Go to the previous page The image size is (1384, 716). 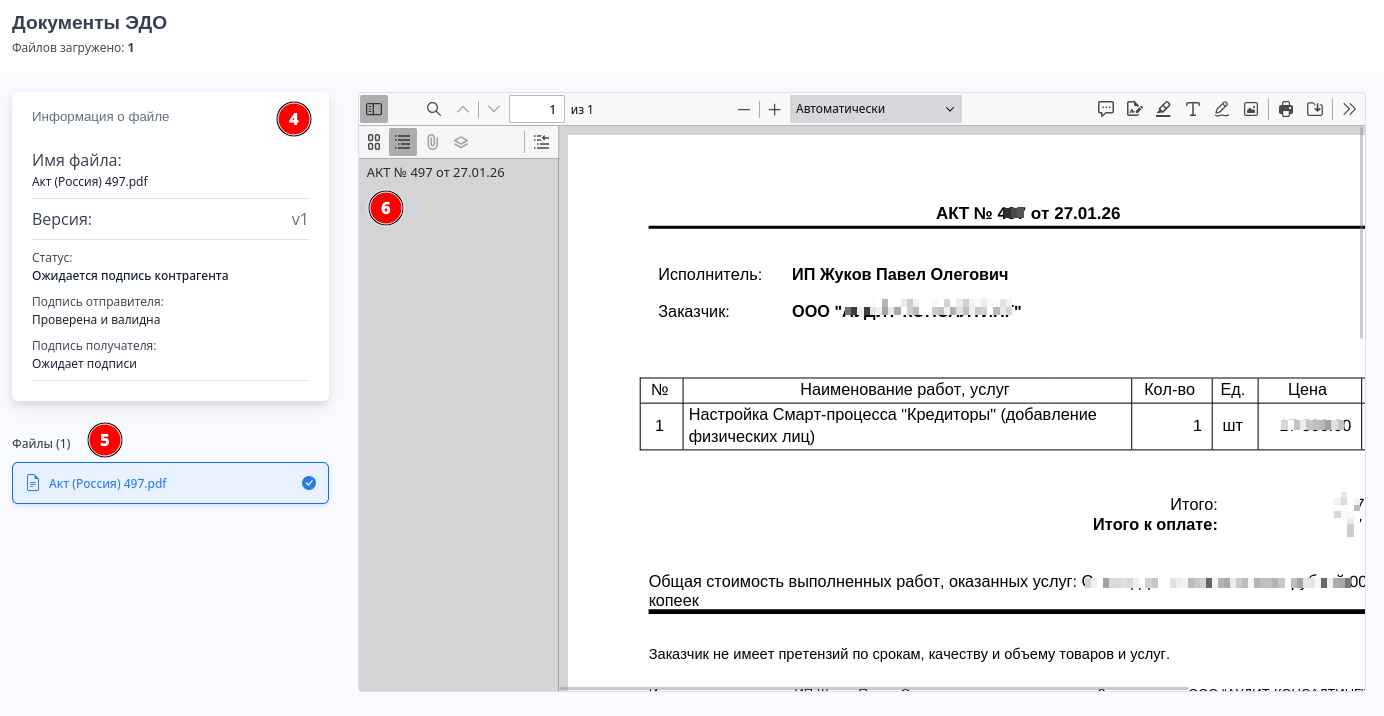pyautogui.click(x=462, y=109)
